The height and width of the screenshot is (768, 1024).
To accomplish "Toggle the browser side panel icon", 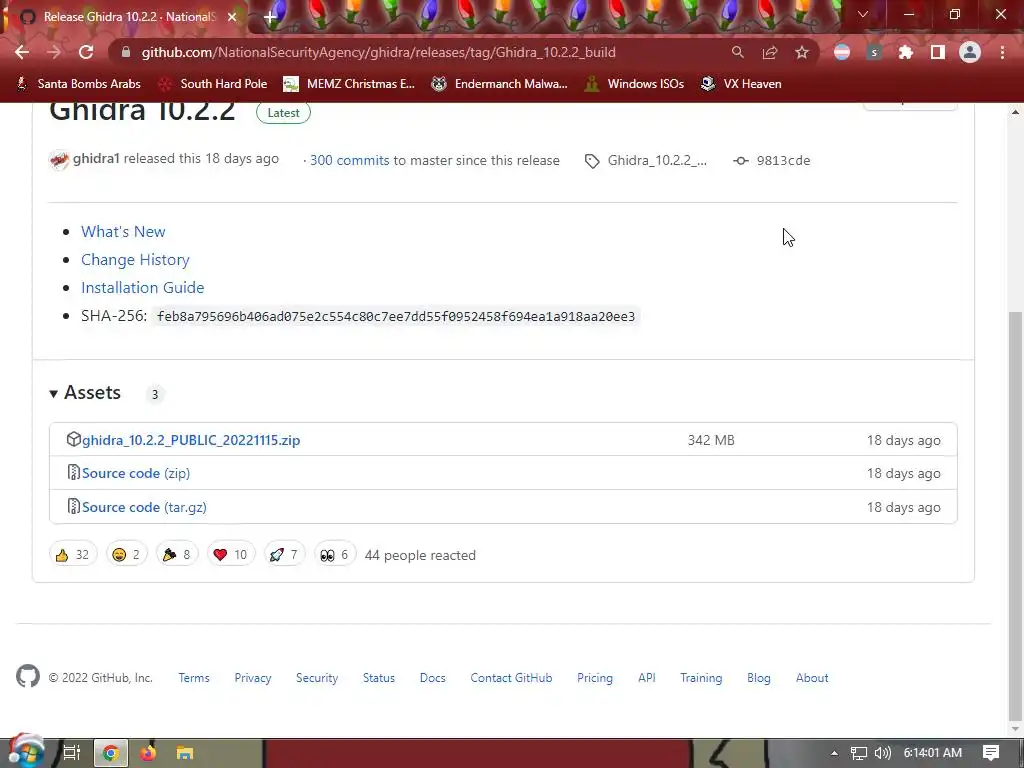I will point(938,52).
